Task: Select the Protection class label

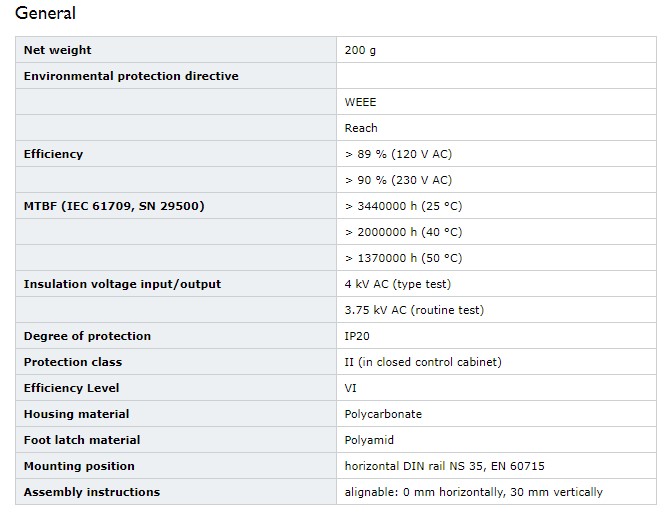Action: (x=73, y=362)
